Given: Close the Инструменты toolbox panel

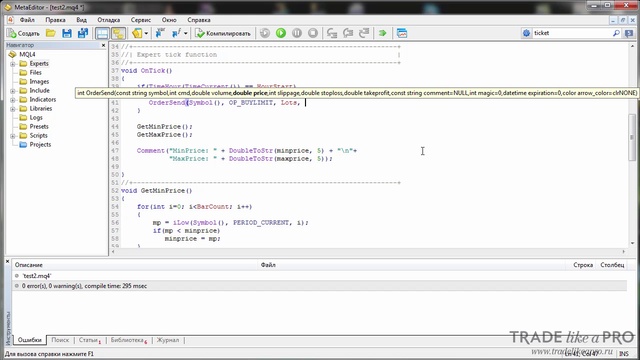Looking at the screenshot, I should click(x=7, y=261).
